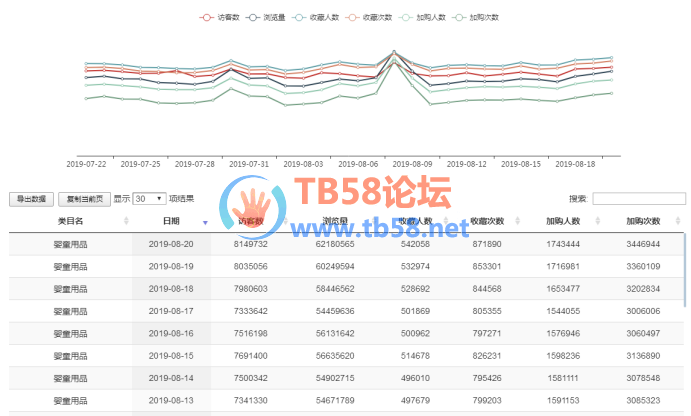
Task: Click the 导出数据 export button
Action: click(x=31, y=199)
